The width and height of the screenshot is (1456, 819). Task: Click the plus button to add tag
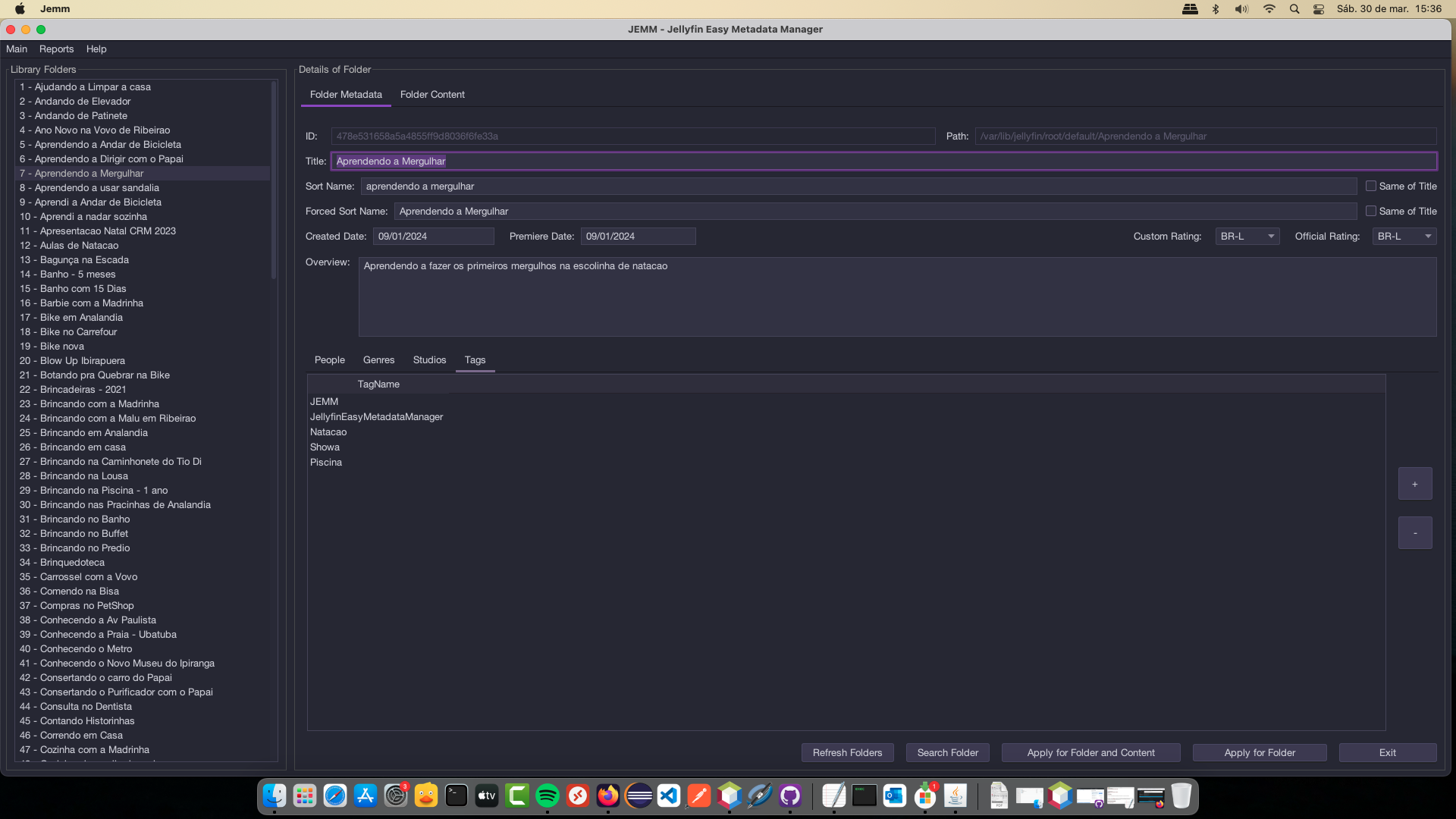(x=1414, y=484)
